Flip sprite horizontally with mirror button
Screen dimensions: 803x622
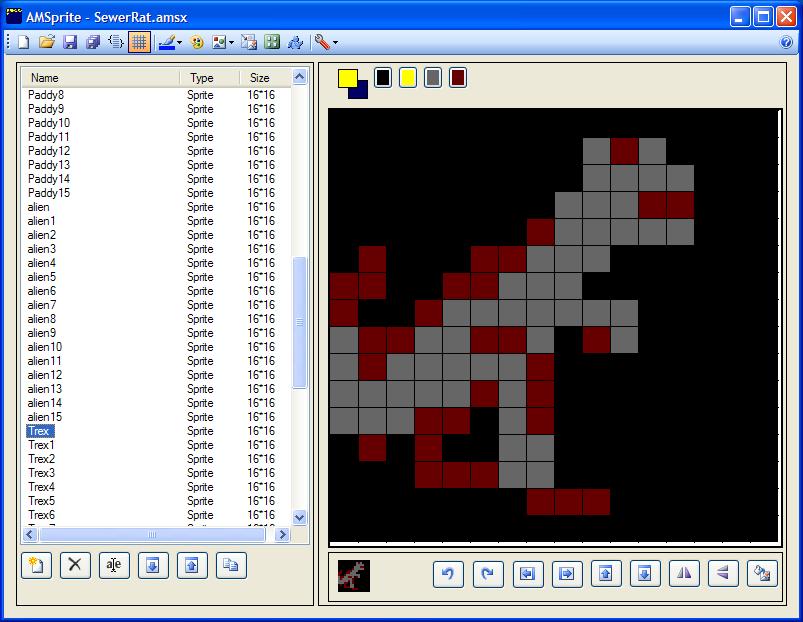coord(684,574)
